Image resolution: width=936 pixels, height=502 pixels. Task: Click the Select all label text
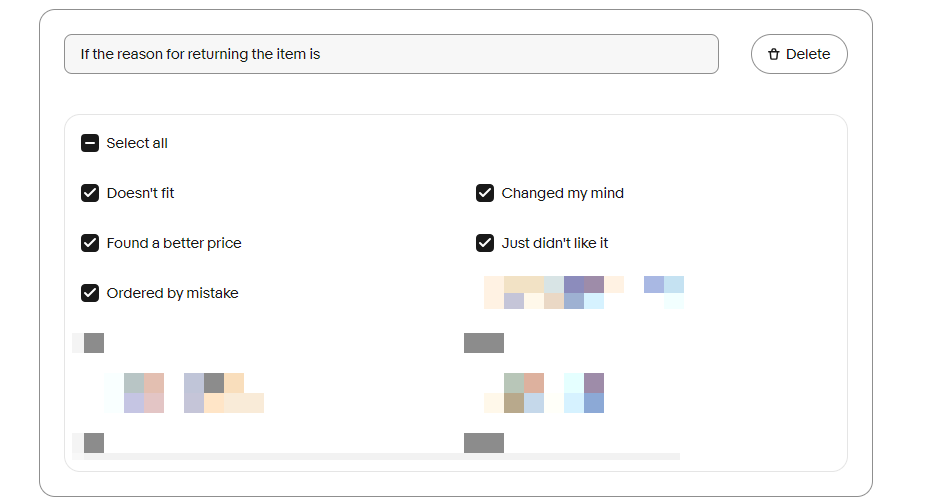pos(137,143)
